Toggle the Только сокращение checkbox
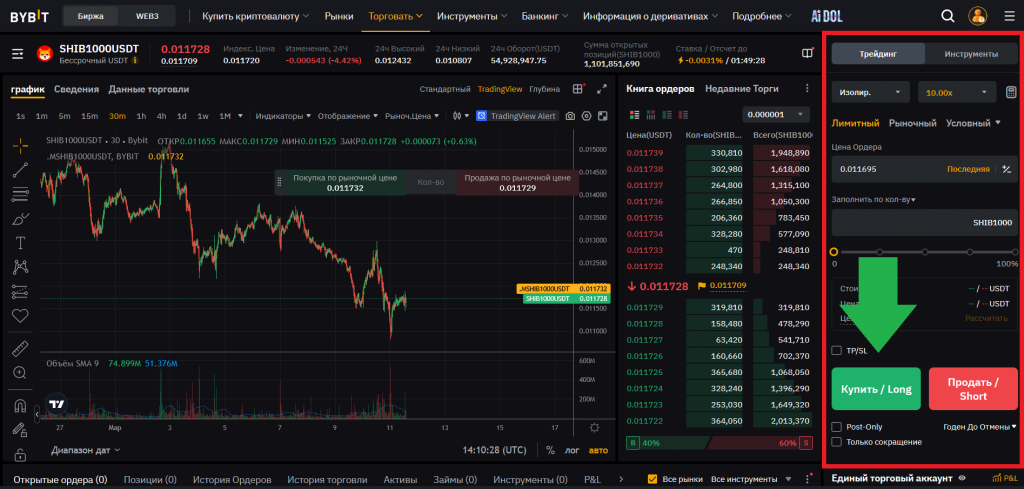 pos(837,441)
